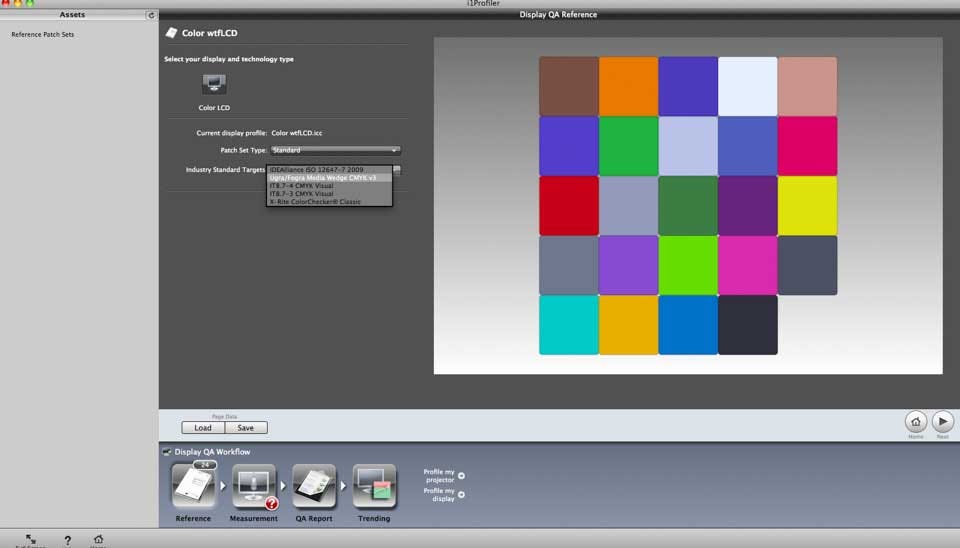Image resolution: width=960 pixels, height=548 pixels.
Task: Click the Color wtfLCD.icc profile name
Action: 297,133
